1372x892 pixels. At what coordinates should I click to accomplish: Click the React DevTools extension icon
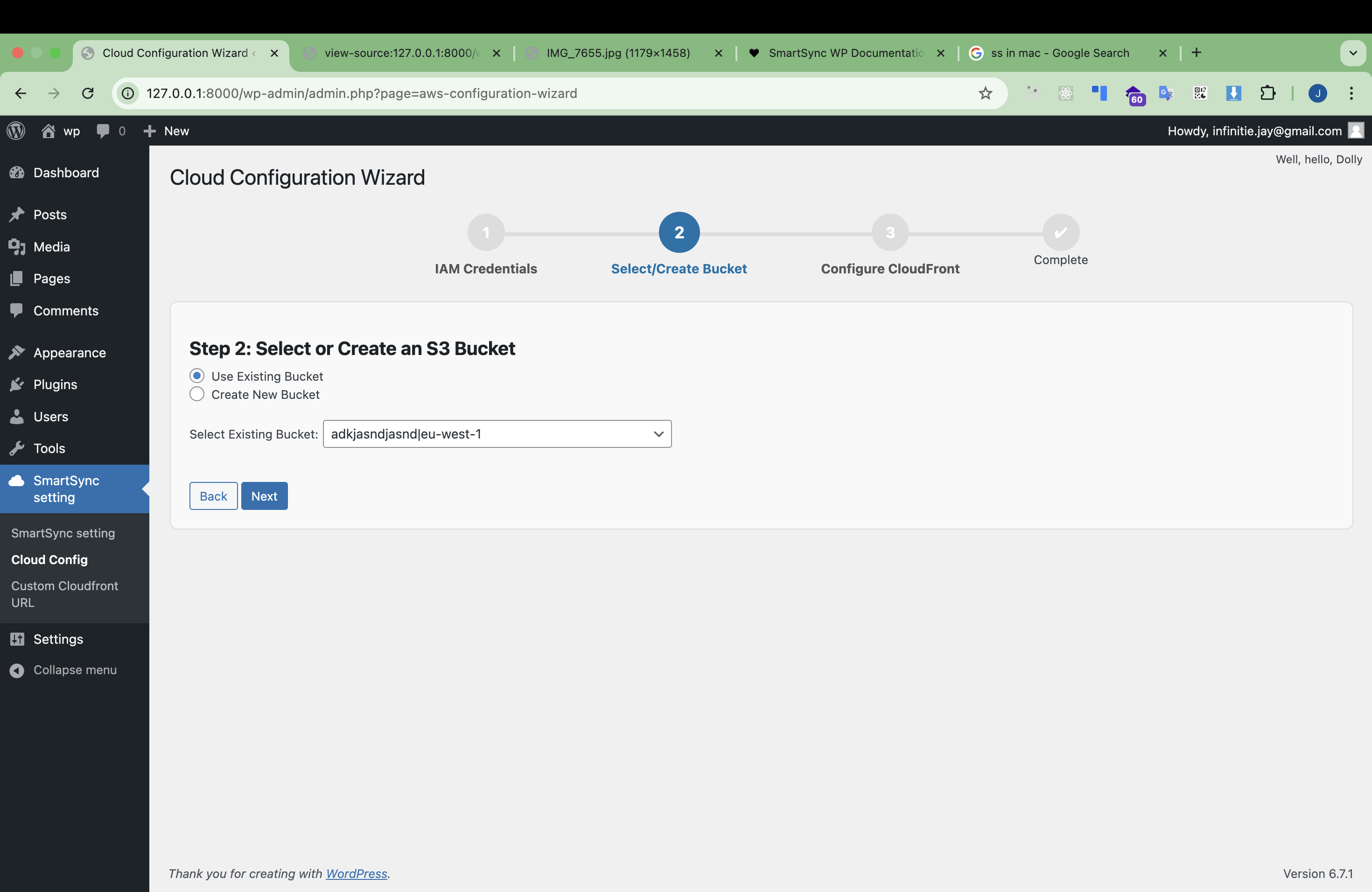pyautogui.click(x=1065, y=93)
